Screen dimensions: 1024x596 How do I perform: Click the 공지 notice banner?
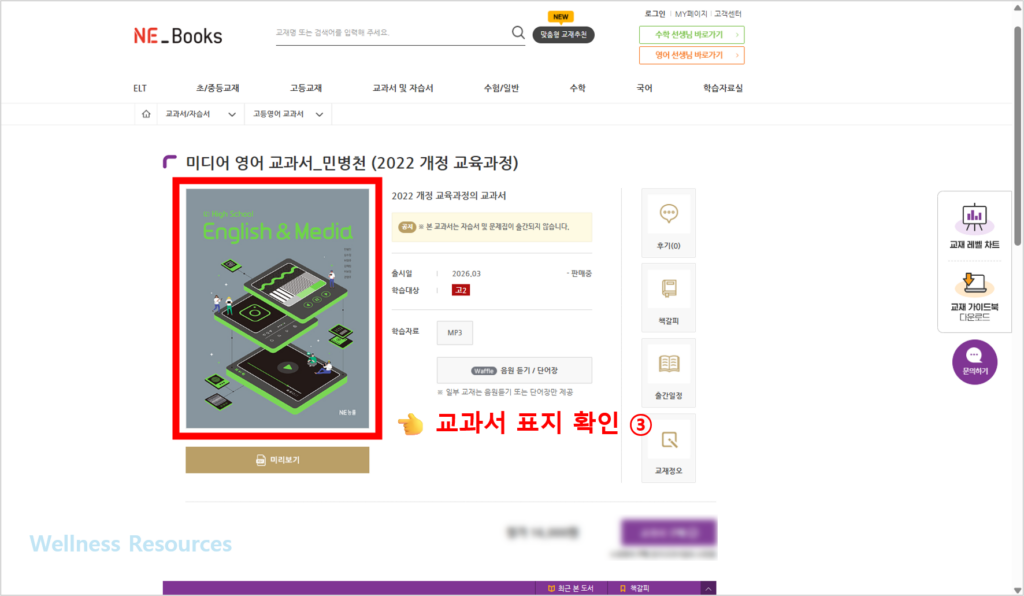pos(492,227)
